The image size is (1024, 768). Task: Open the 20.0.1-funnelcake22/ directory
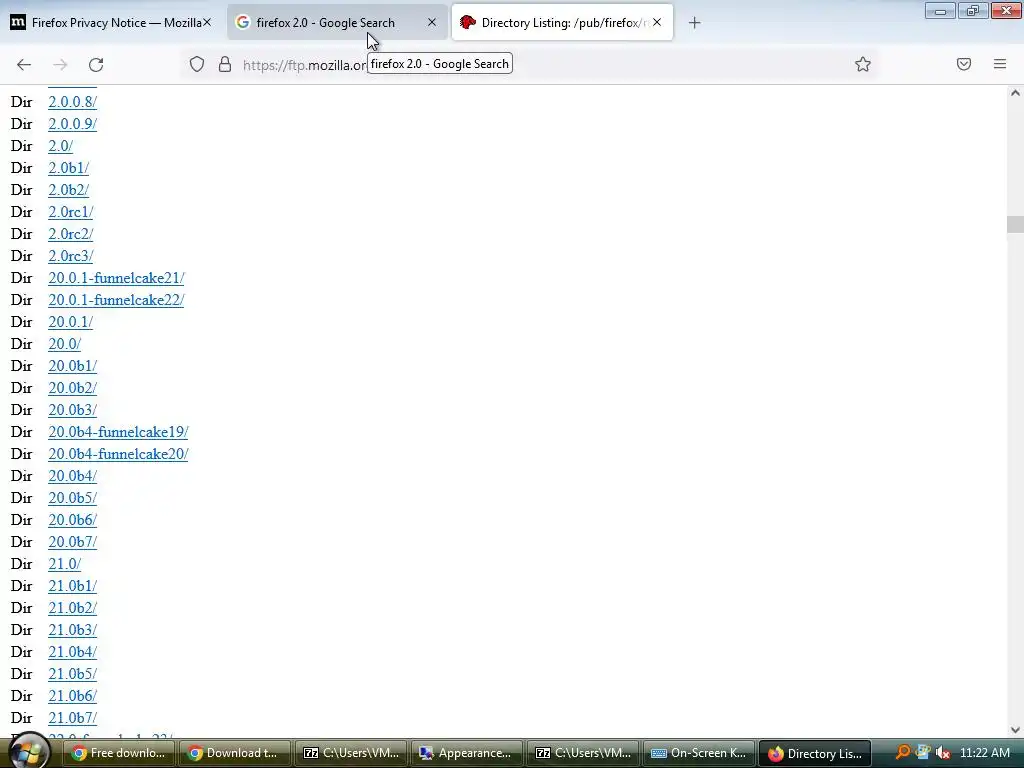(116, 300)
